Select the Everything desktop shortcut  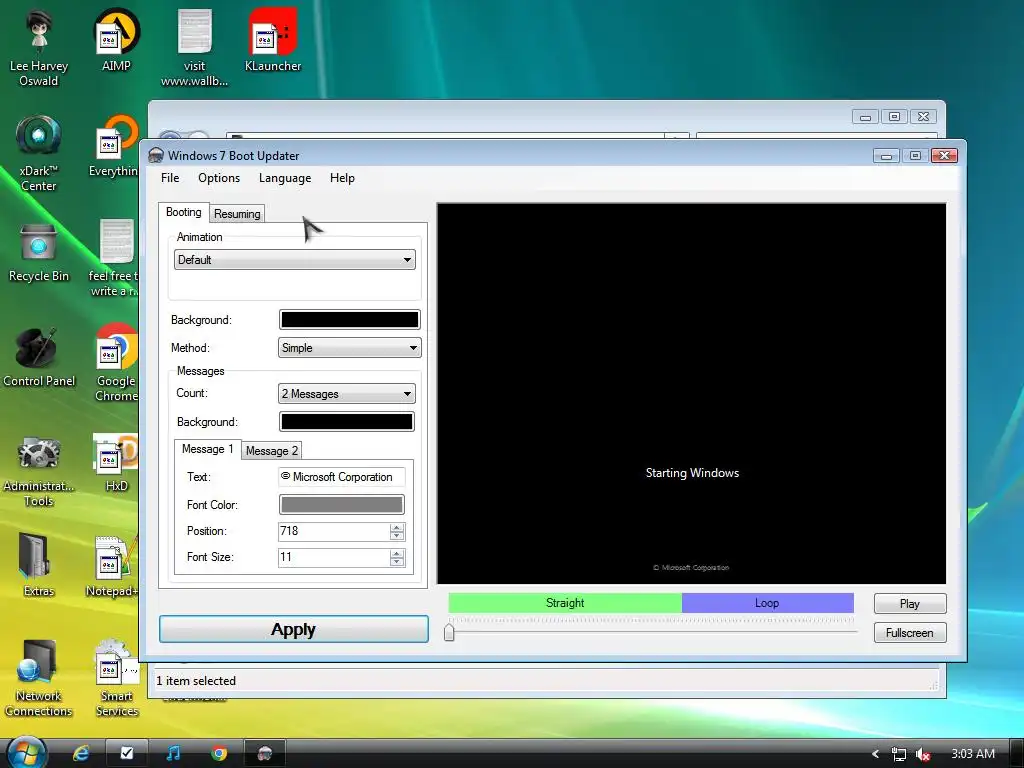114,146
